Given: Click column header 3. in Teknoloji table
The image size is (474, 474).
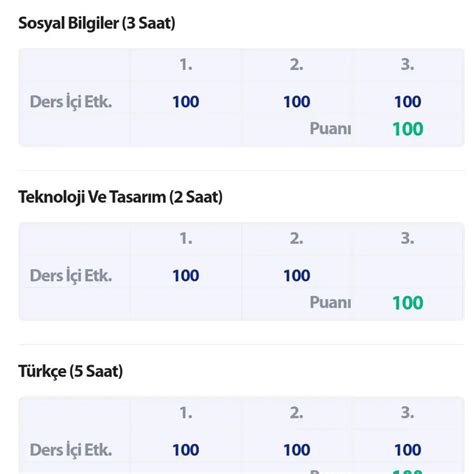Looking at the screenshot, I should pyautogui.click(x=407, y=239).
